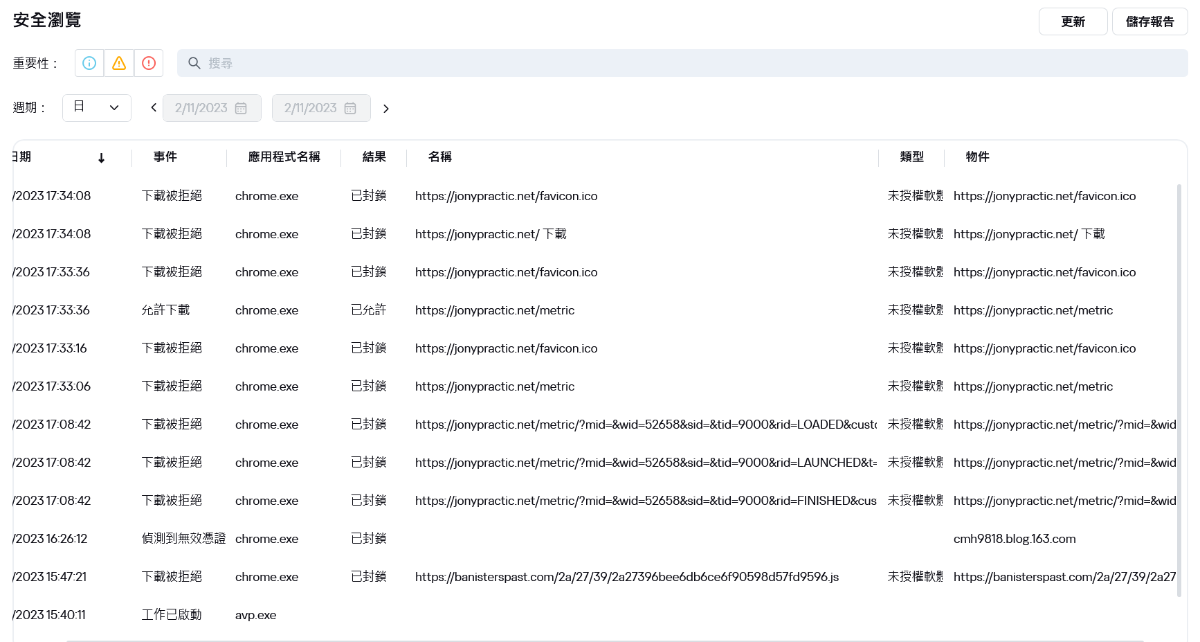Sort by the 應用程式名稱 column header
Screen dimensions: 1200x642
284,157
